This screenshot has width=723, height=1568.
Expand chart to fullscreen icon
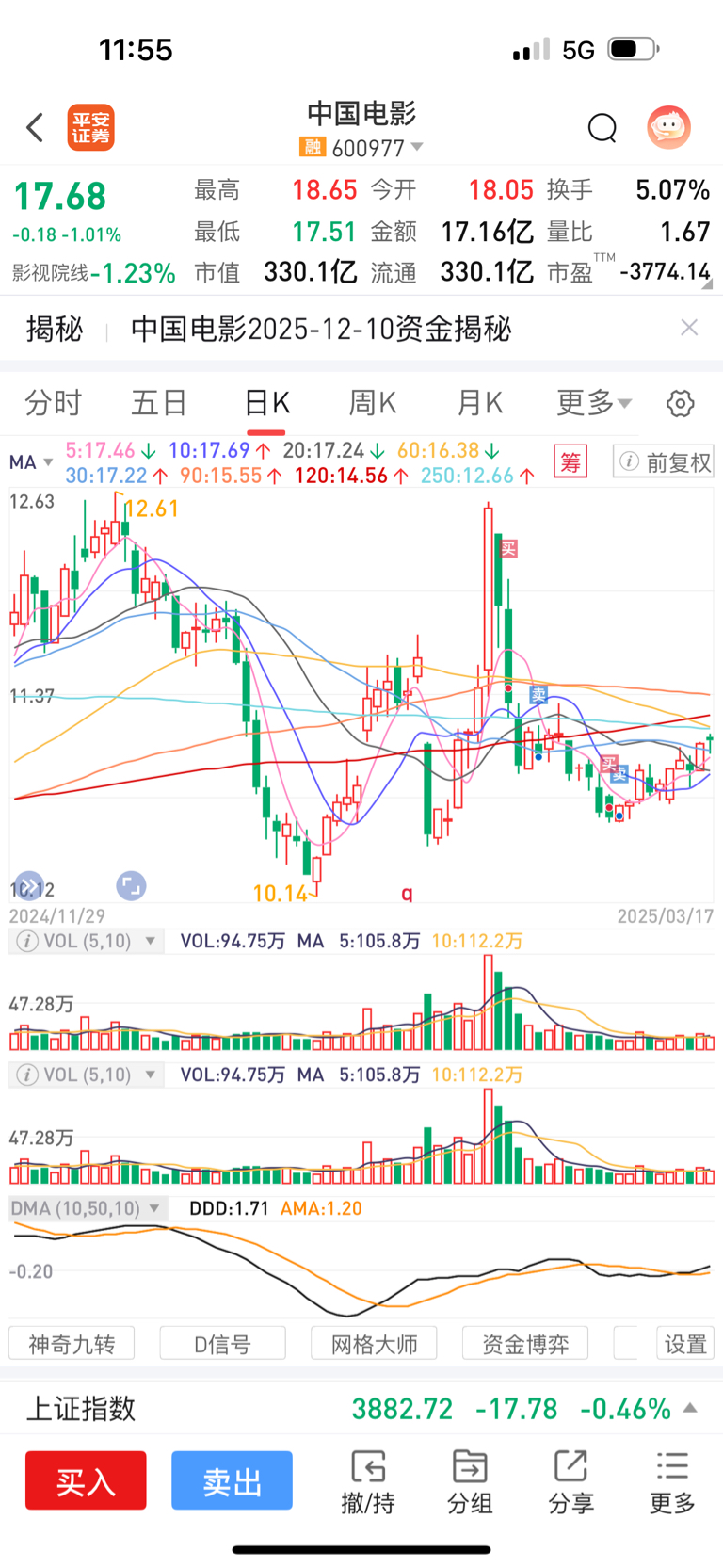[x=131, y=885]
